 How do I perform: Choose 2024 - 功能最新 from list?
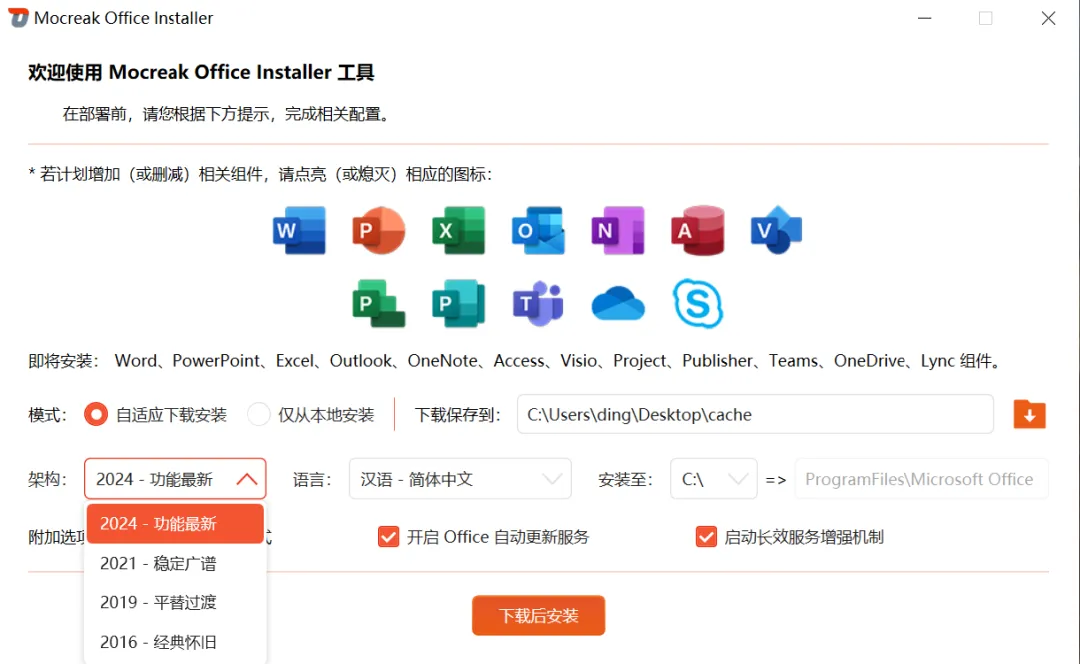pos(175,523)
